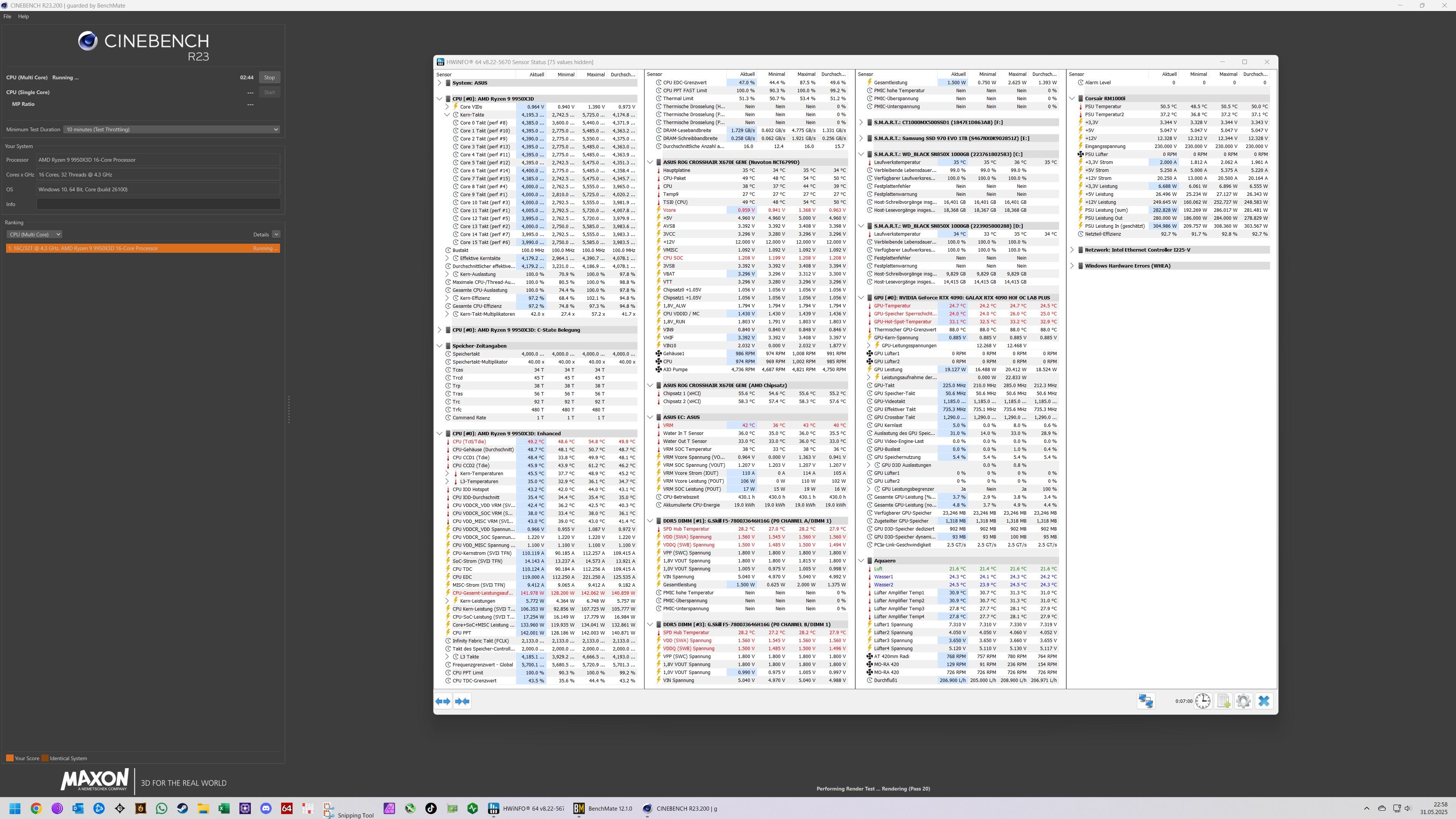
Task: Expand Windows Hardware Errors (WHEA) group
Action: pyautogui.click(x=1072, y=266)
